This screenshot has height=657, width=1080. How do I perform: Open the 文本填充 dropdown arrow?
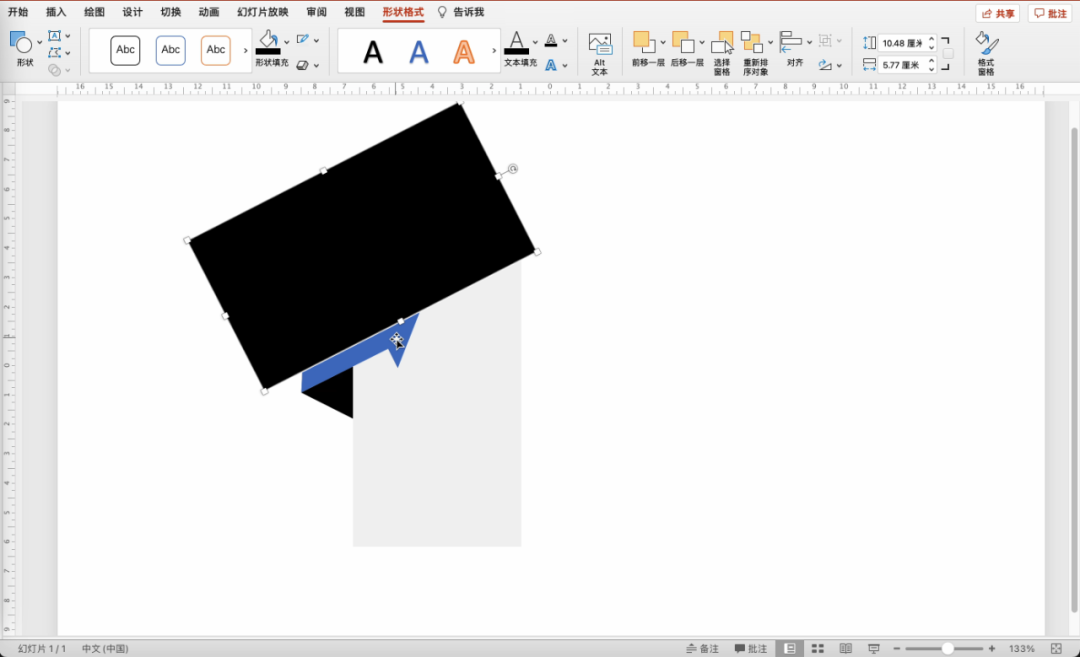click(535, 42)
